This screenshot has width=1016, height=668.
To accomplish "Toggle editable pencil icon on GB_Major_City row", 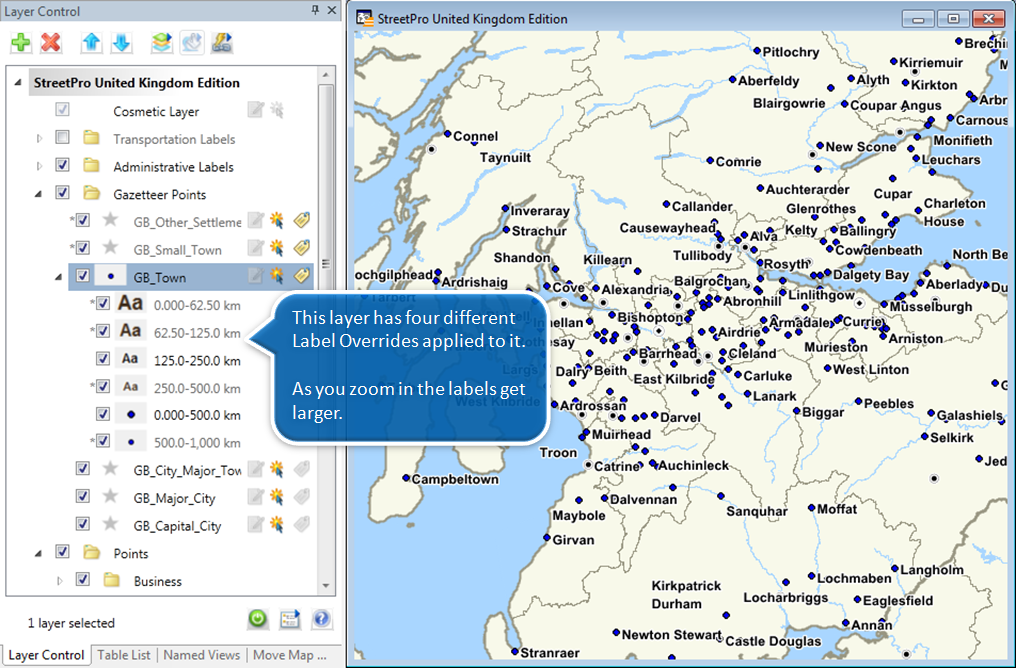I will (256, 498).
